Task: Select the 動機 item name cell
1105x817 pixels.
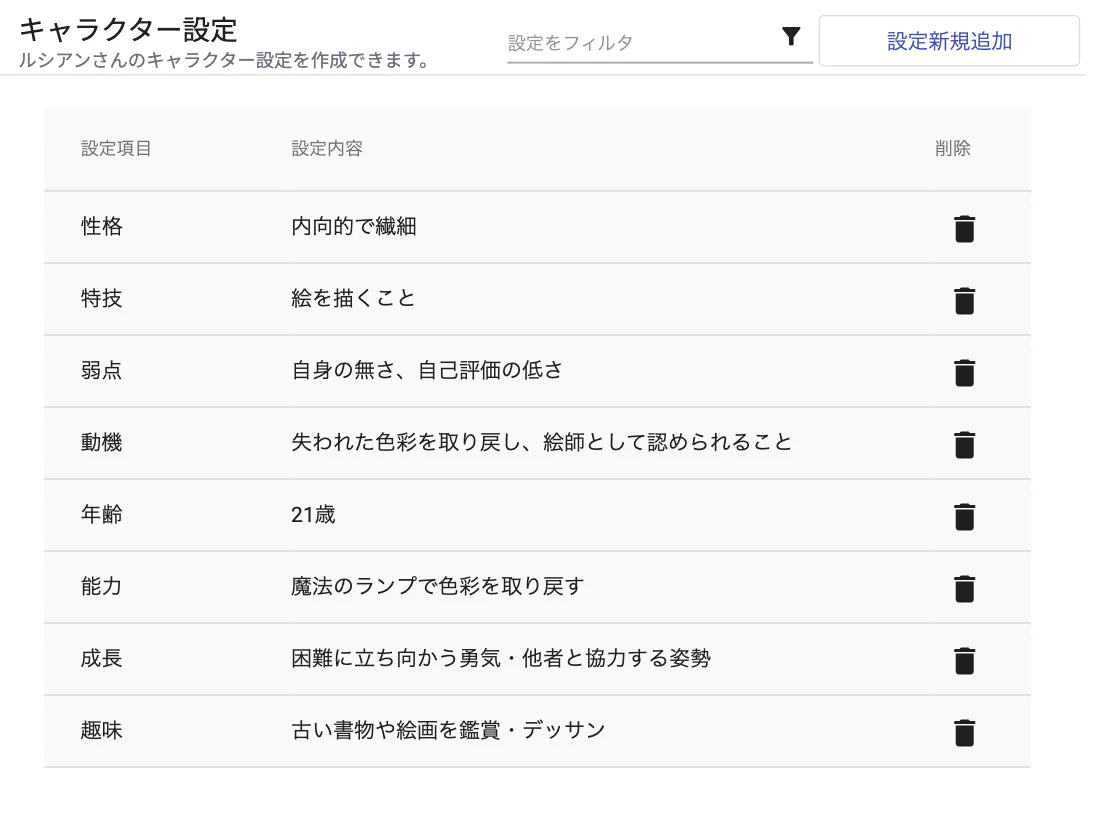Action: [x=102, y=443]
